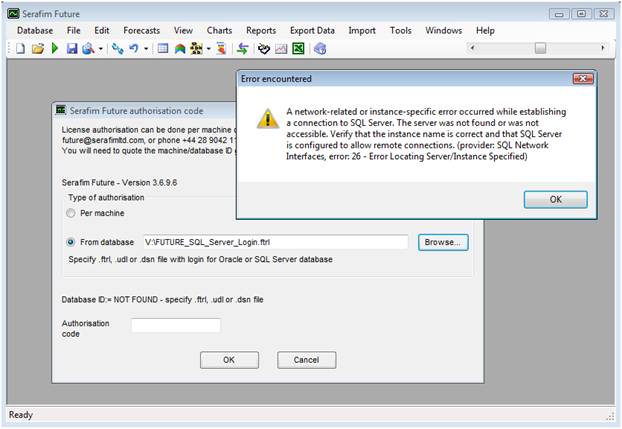This screenshot has width=622, height=429.
Task: Select the From database radio button
Action: click(x=71, y=242)
